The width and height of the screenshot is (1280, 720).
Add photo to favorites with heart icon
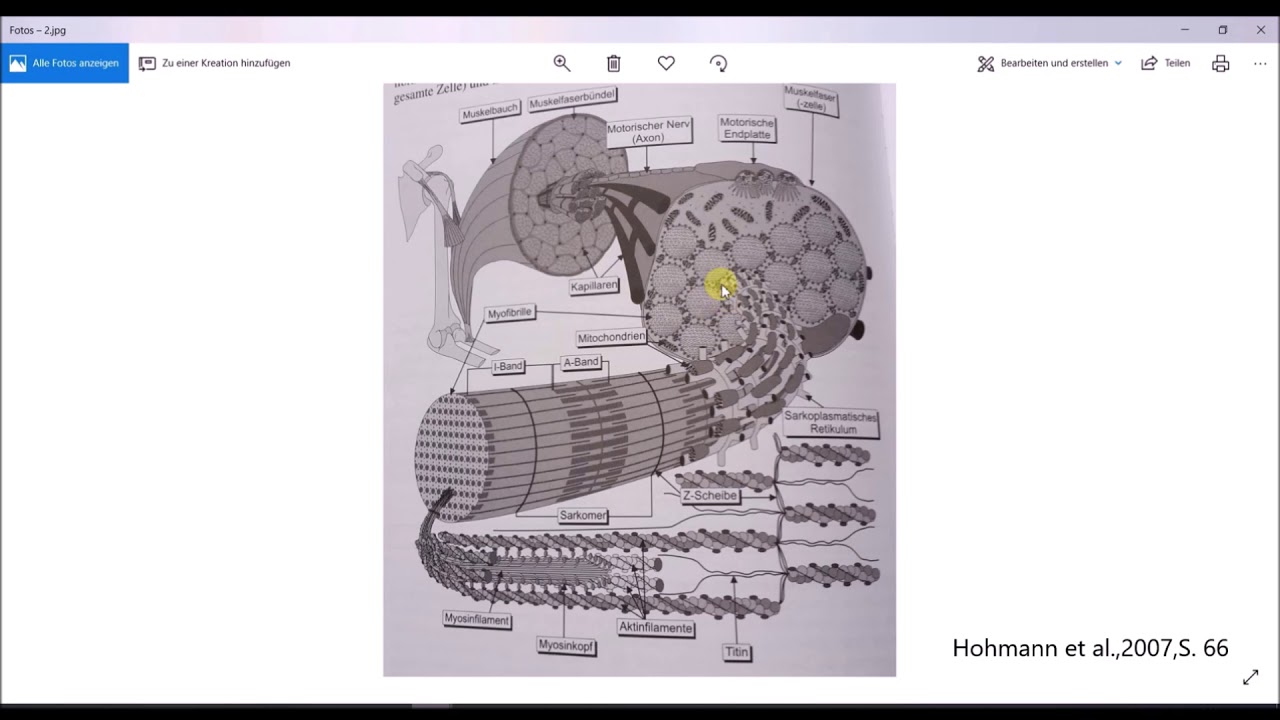[x=666, y=63]
